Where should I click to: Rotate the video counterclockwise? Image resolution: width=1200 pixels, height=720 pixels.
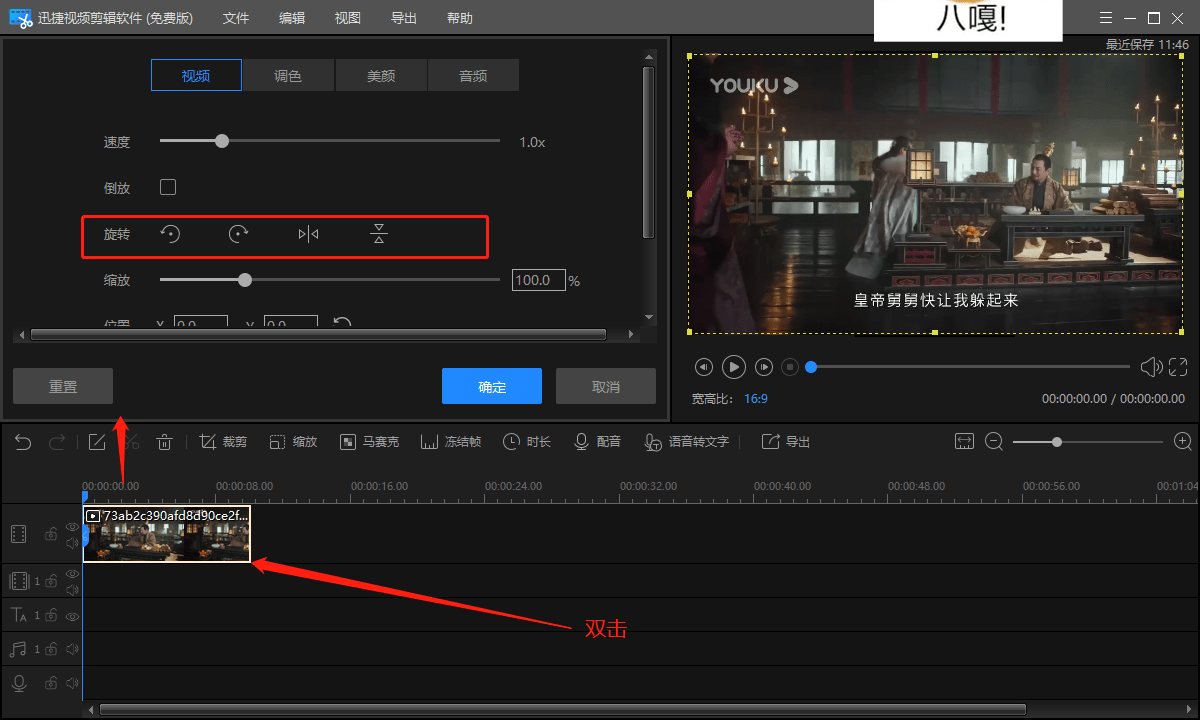click(x=171, y=234)
